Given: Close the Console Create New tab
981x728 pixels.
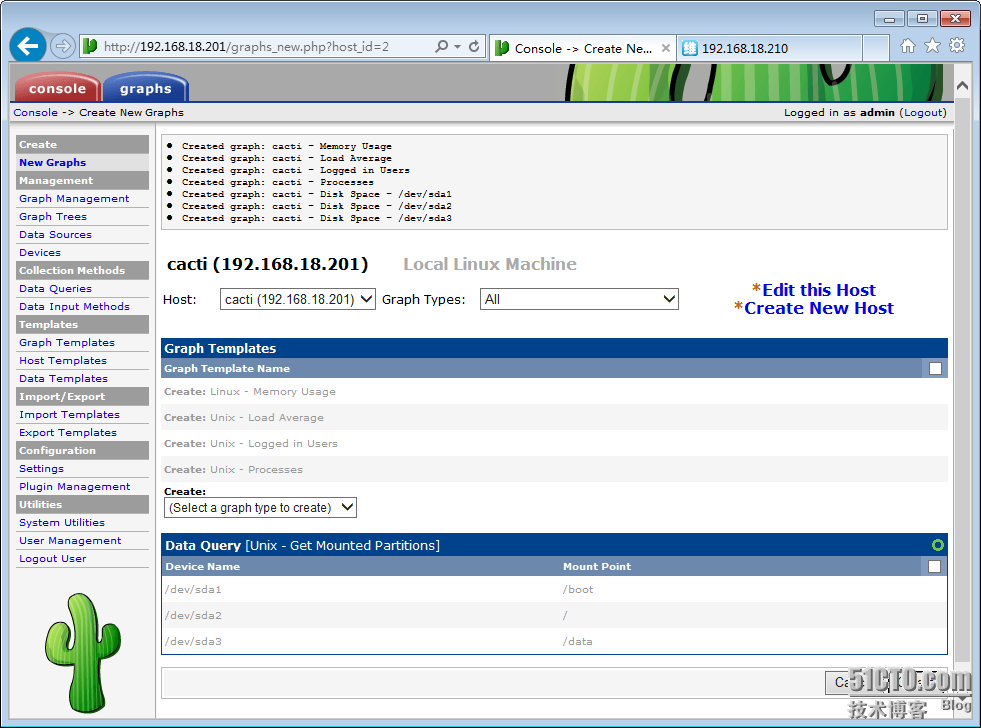Looking at the screenshot, I should [x=666, y=48].
